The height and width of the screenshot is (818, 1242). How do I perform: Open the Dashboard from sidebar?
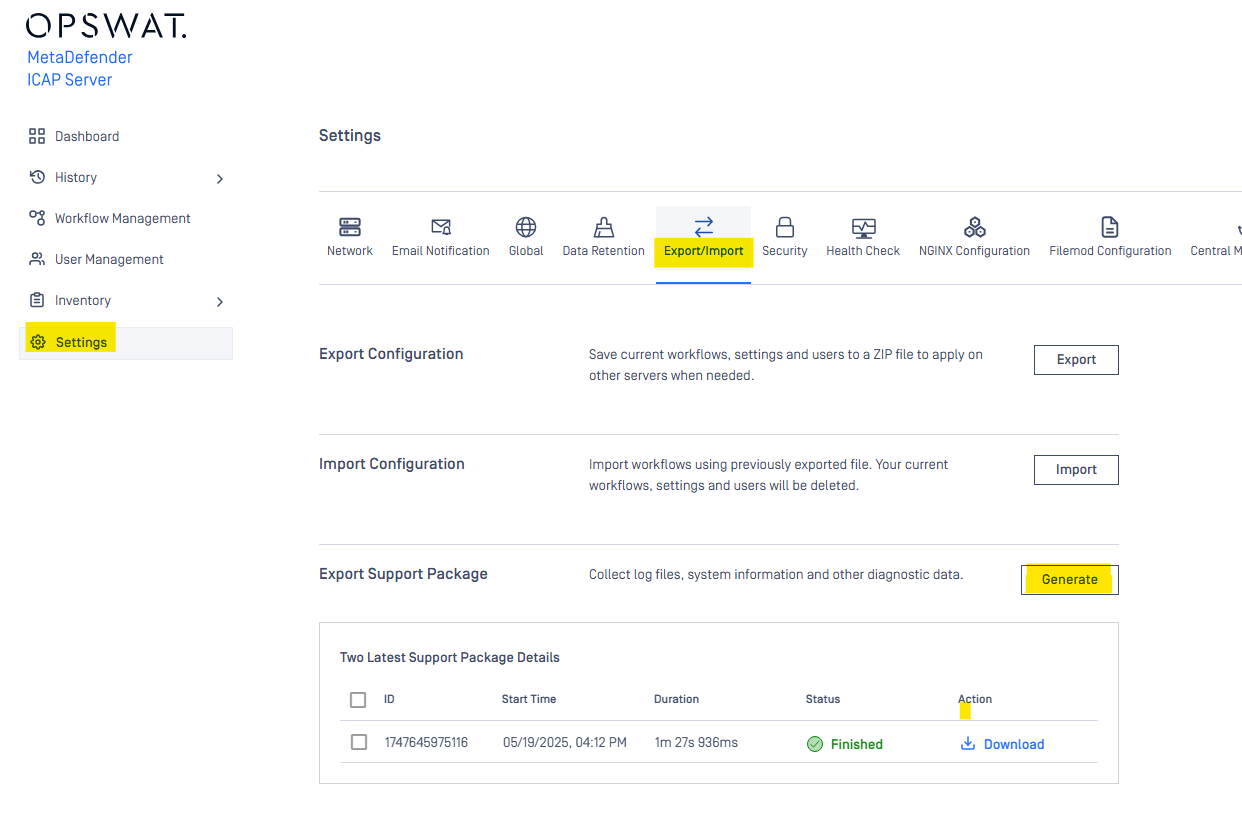[86, 136]
